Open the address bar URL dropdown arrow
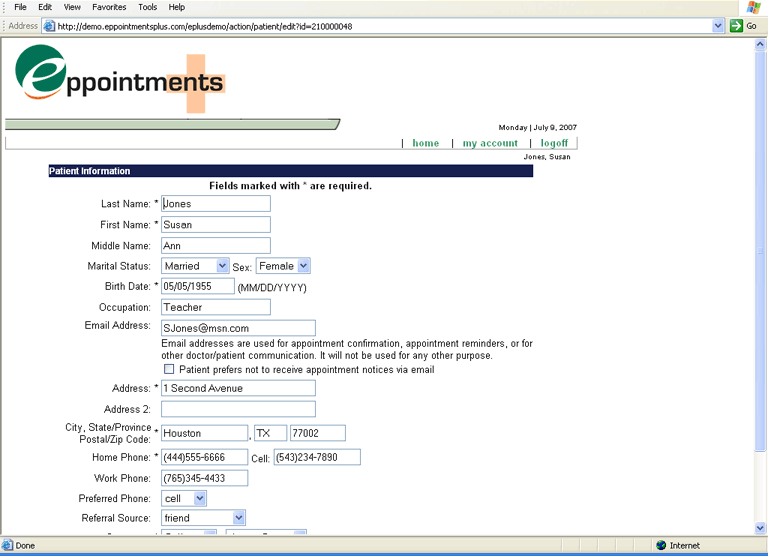 (x=718, y=26)
